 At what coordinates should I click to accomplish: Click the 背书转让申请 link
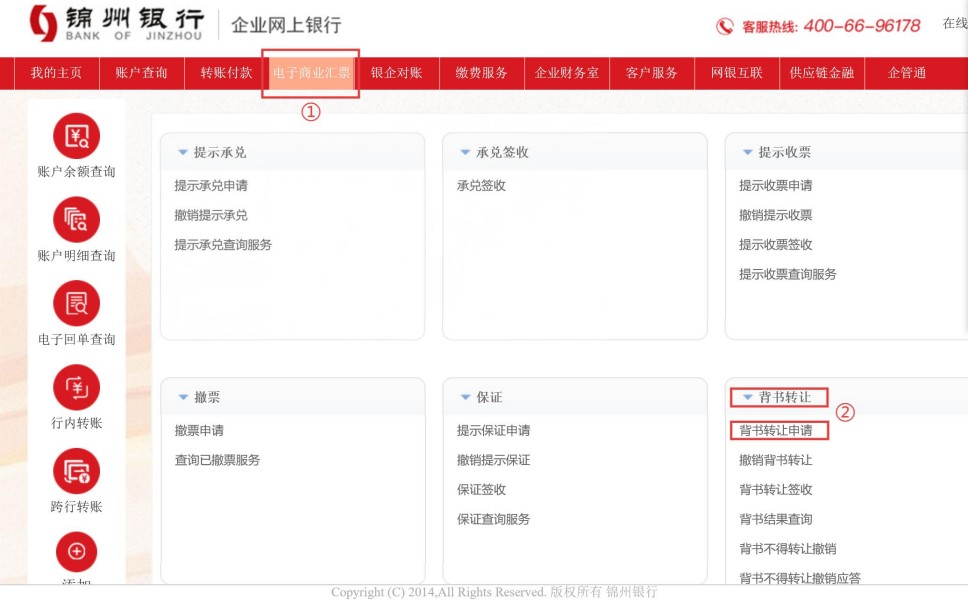(775, 431)
